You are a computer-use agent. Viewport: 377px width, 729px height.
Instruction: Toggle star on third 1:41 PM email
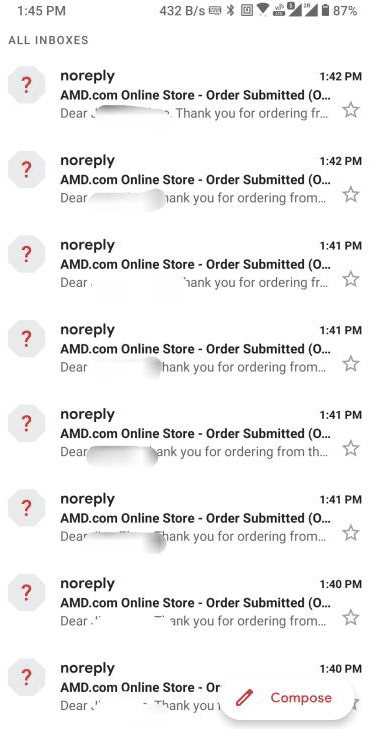click(351, 449)
